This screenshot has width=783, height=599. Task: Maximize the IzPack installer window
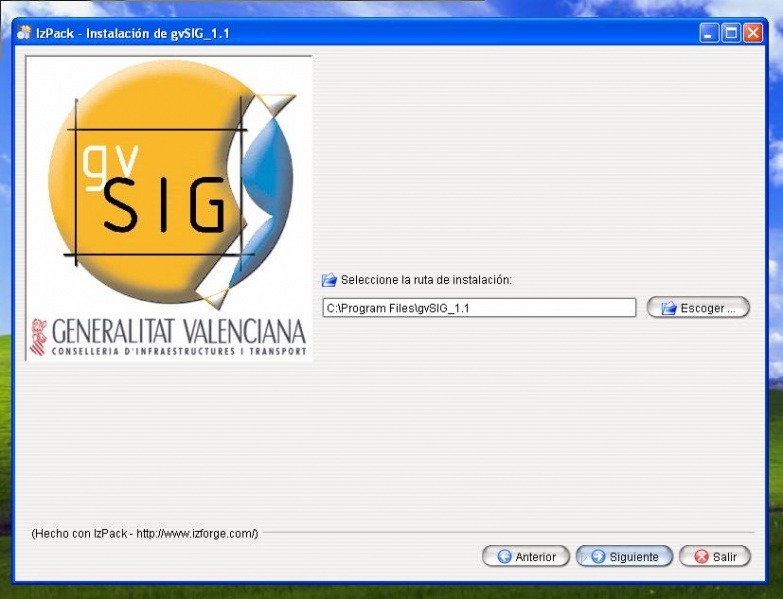coord(731,33)
